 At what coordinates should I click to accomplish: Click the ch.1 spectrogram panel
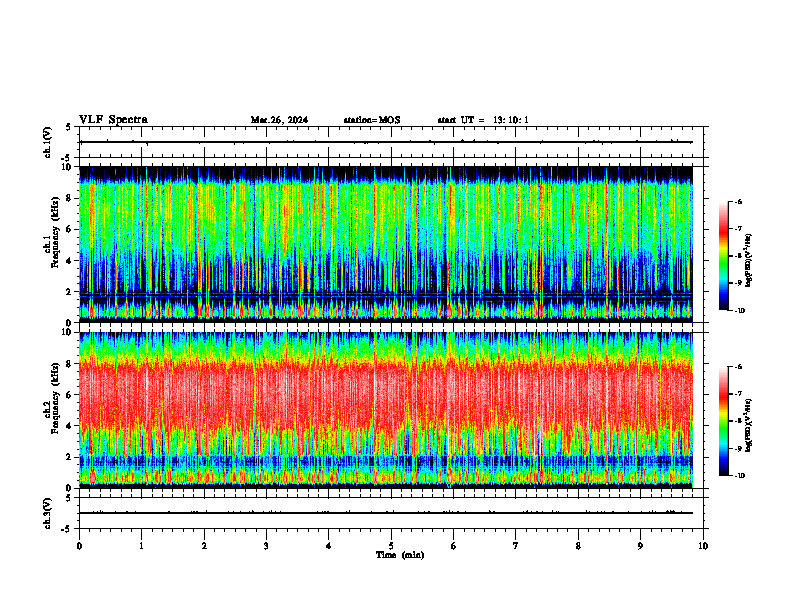click(x=386, y=244)
